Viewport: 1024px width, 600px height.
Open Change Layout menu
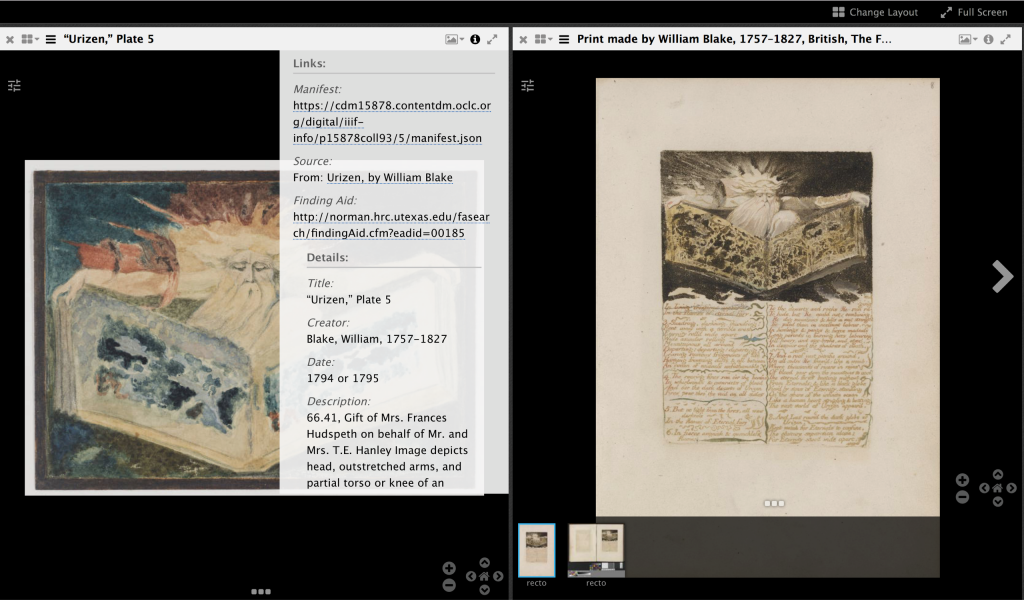coord(875,12)
